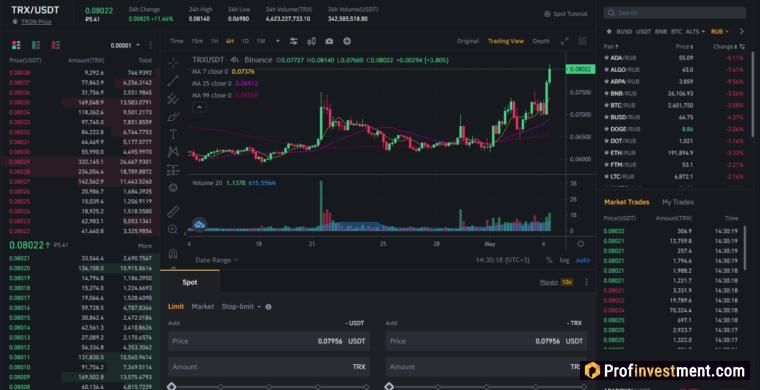Select the zoom-in magnifier tool
Viewport: 760px width, 390px height.
coord(173,229)
